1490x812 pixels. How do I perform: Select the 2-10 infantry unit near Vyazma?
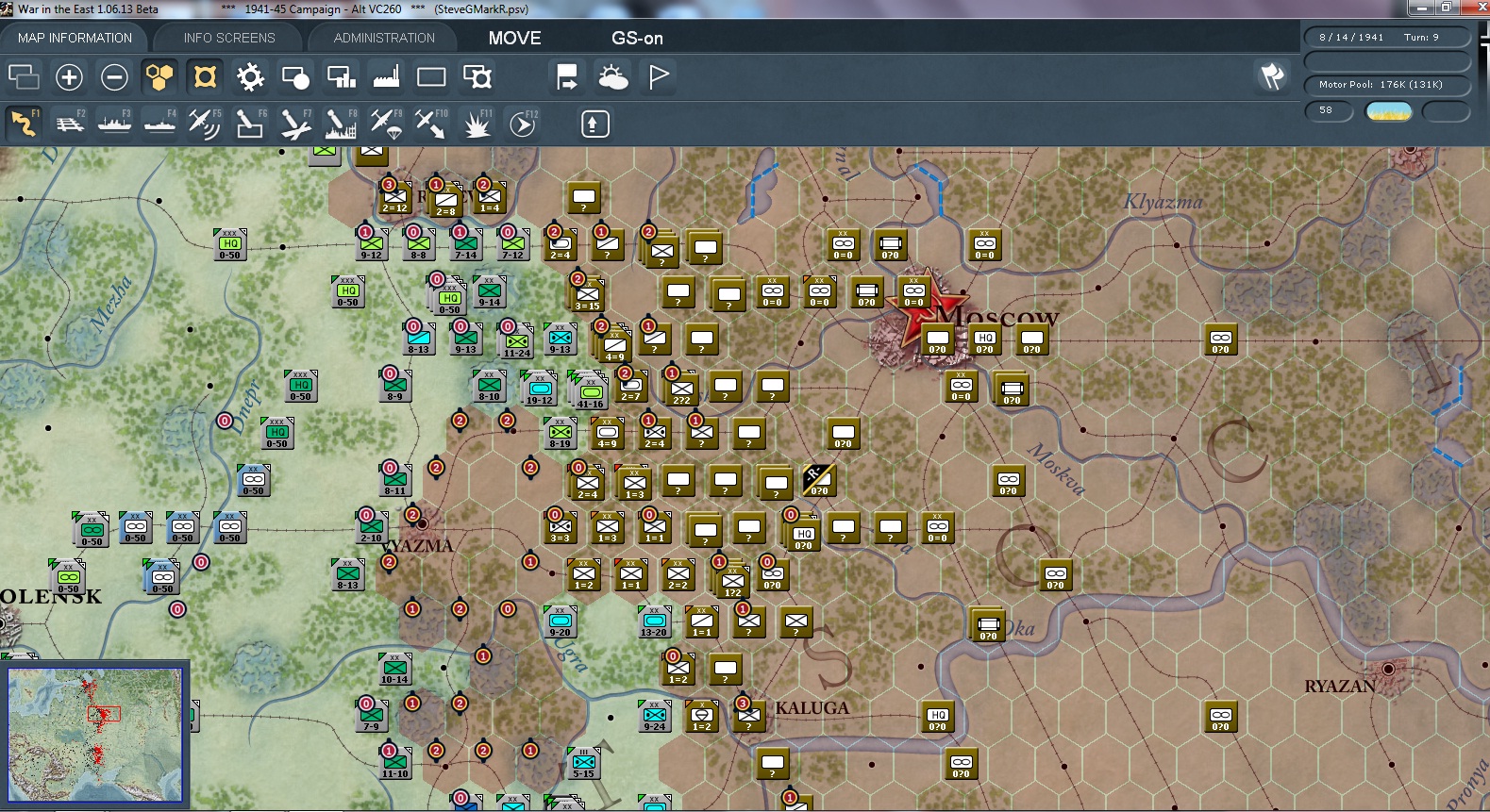point(371,527)
